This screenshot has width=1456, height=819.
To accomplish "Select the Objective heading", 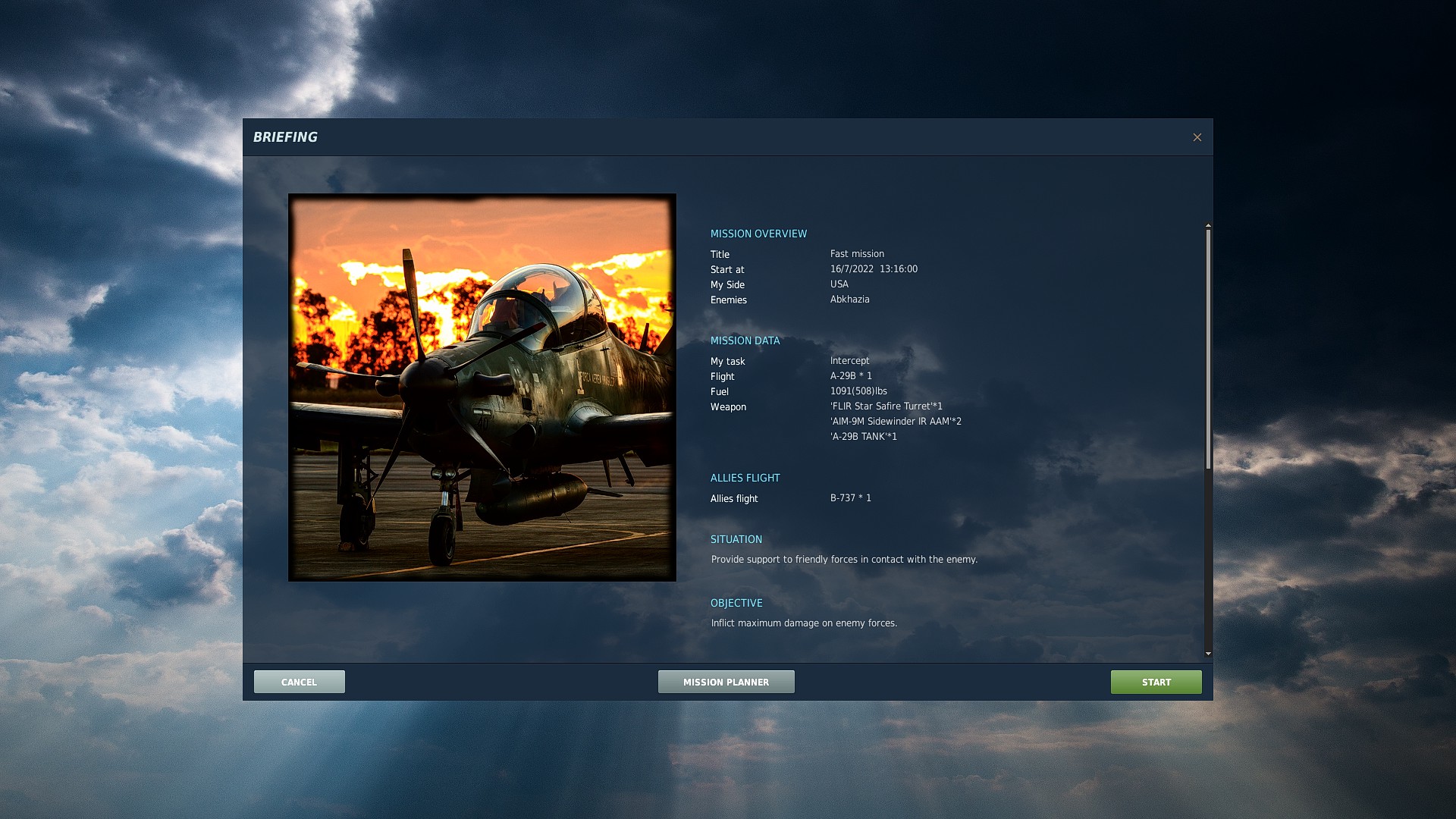I will tap(736, 603).
